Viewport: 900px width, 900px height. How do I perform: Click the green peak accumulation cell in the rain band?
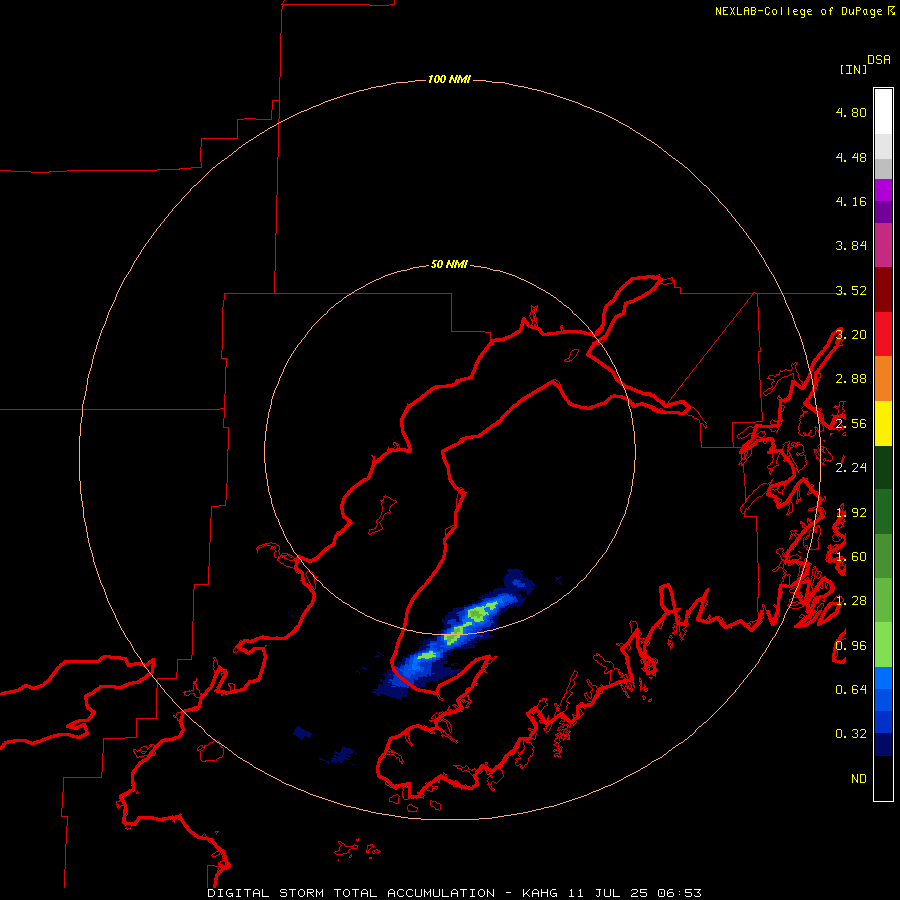pyautogui.click(x=478, y=614)
